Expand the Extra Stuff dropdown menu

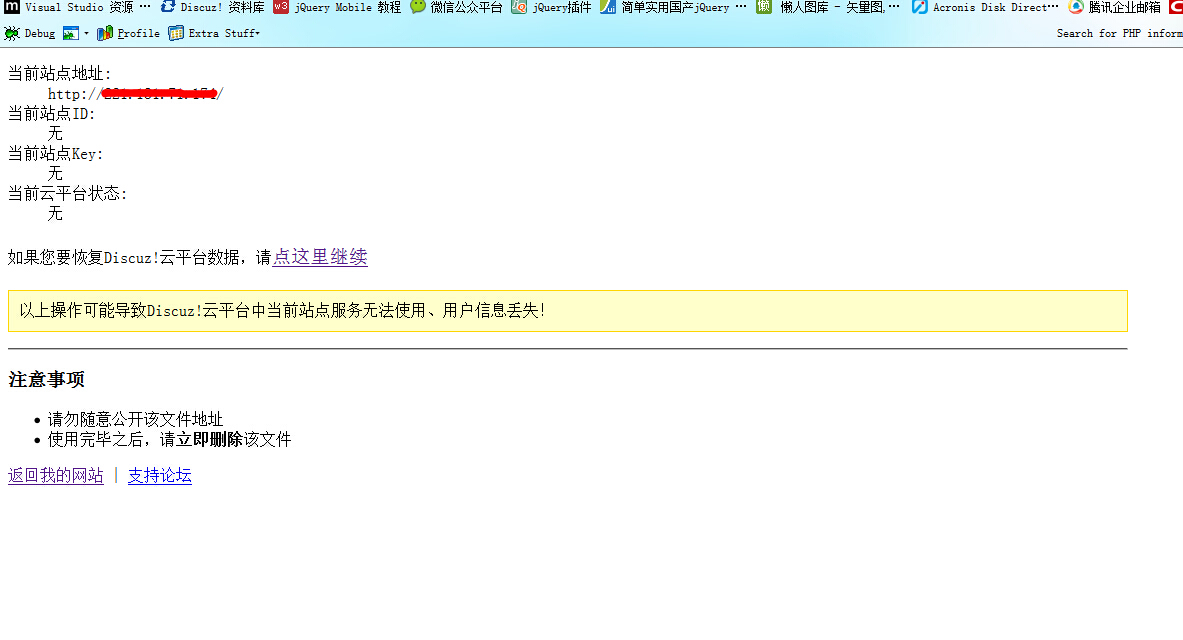(x=257, y=33)
